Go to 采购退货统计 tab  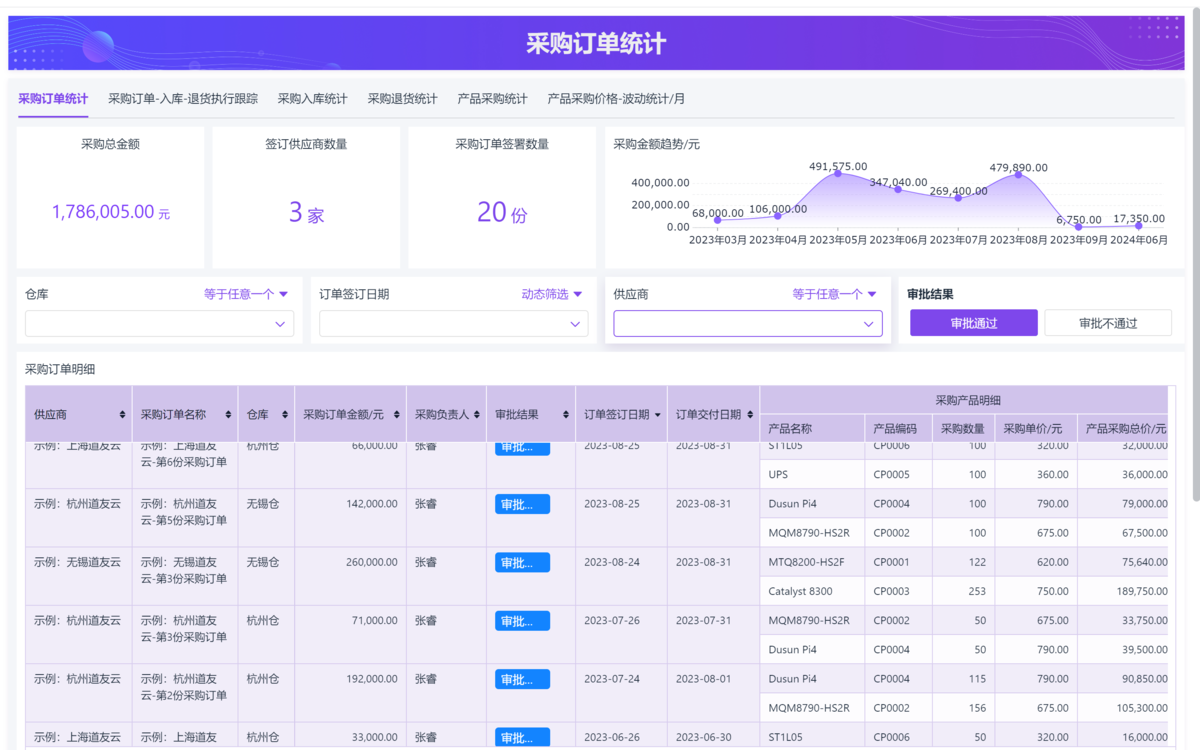point(402,99)
